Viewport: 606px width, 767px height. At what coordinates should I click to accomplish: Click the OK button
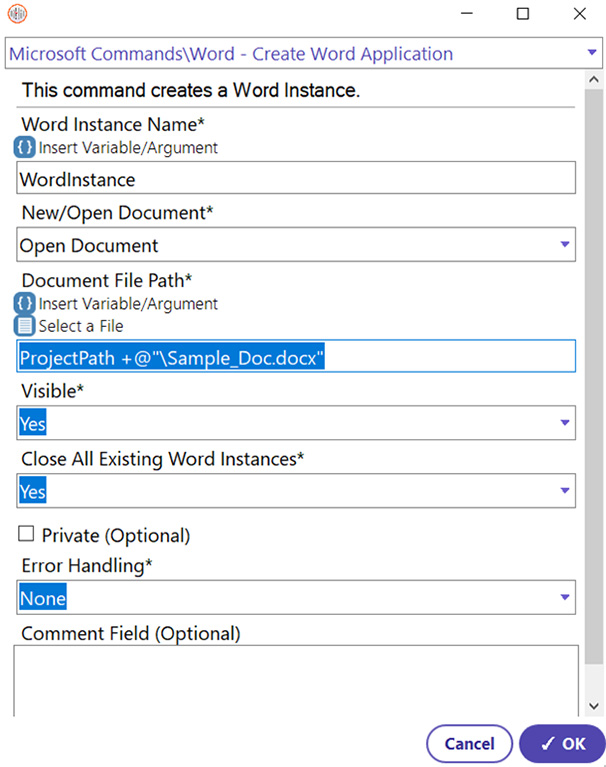point(562,744)
